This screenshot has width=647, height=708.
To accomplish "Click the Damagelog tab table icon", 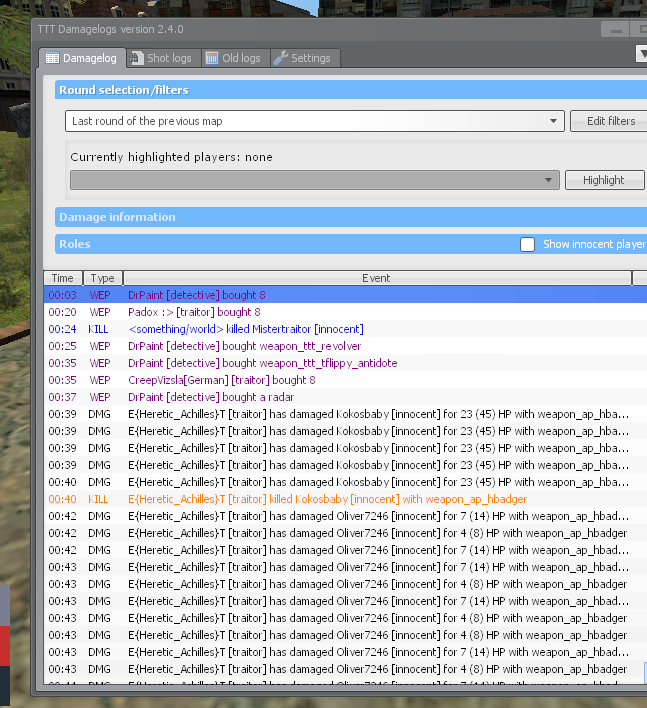I will pyautogui.click(x=52, y=59).
